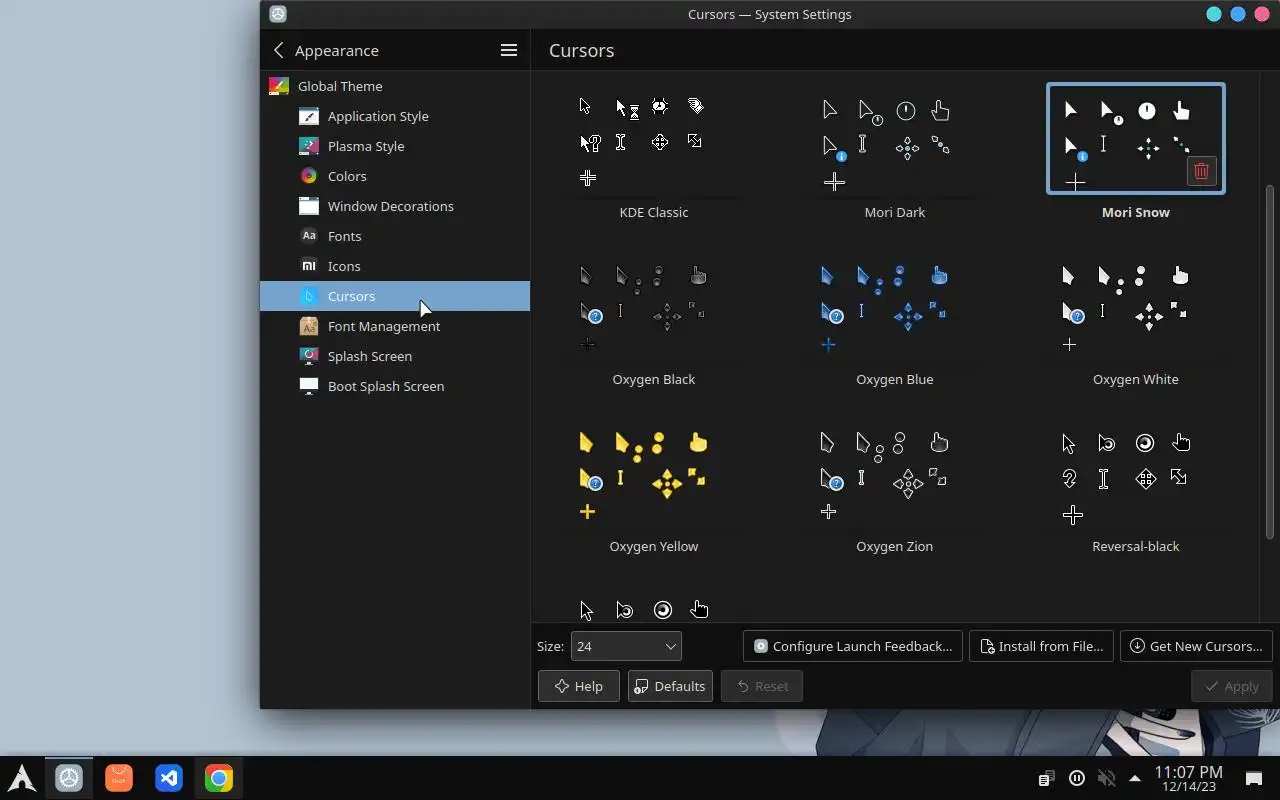Open Colors settings page
The image size is (1280, 800).
pos(395,176)
